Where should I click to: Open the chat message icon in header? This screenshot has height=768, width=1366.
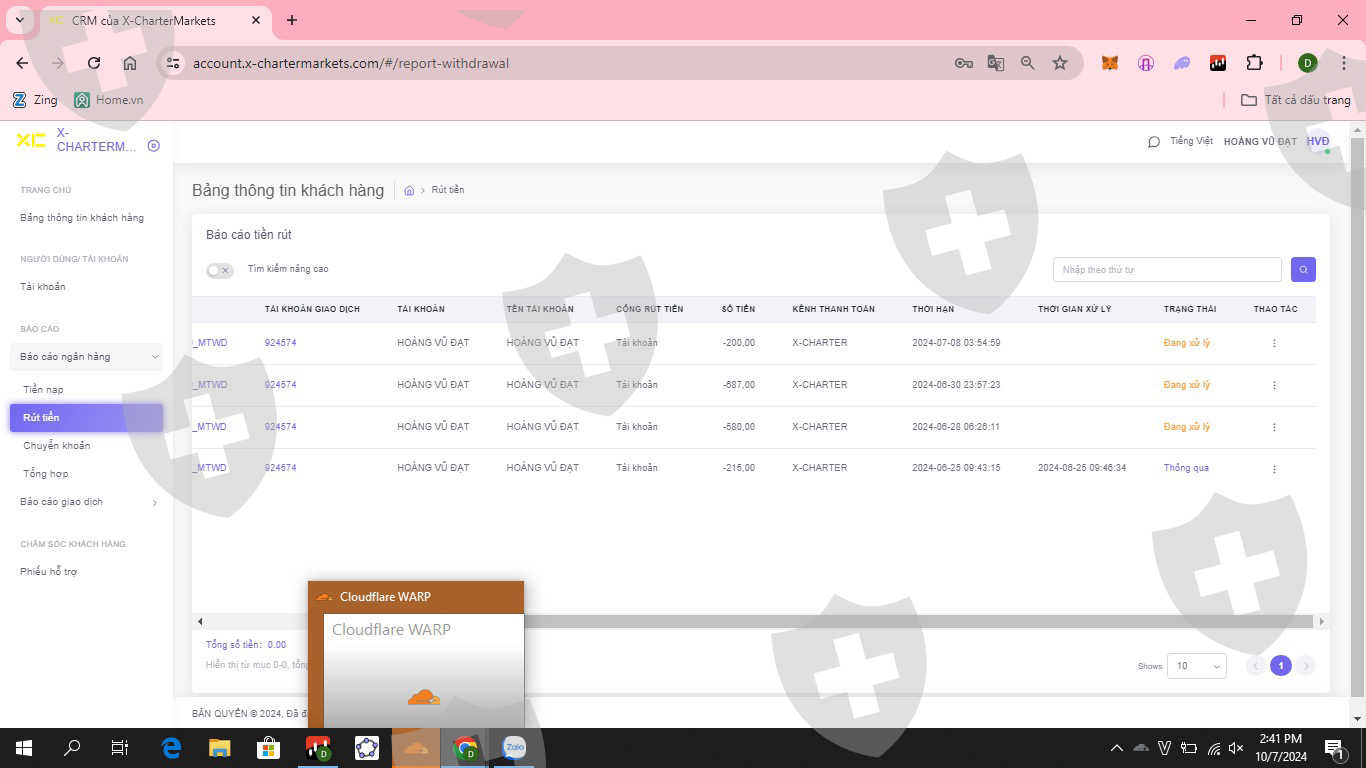(1154, 142)
